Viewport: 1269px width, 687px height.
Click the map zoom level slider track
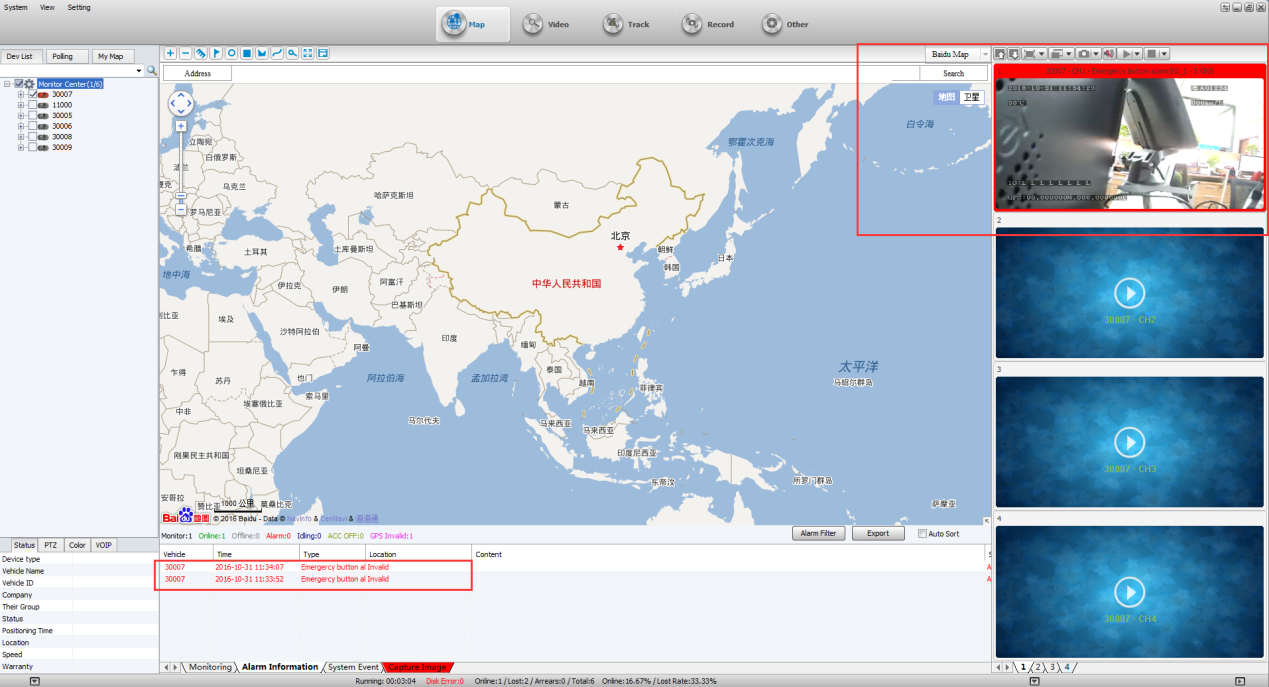click(x=181, y=165)
